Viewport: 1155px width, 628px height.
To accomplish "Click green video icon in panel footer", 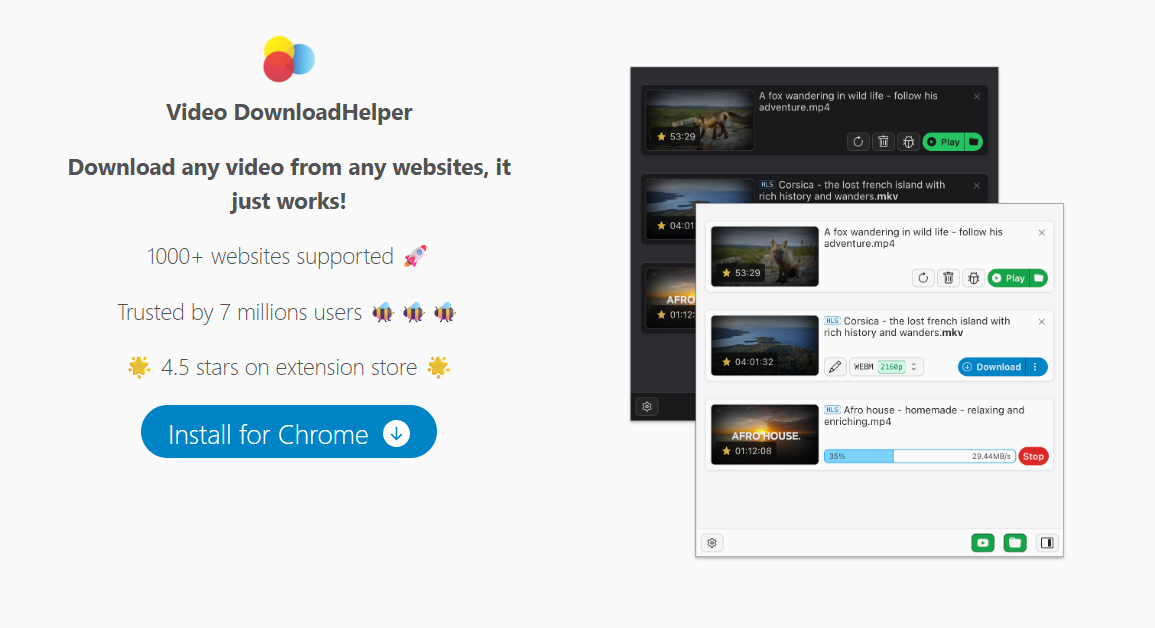I will click(983, 543).
